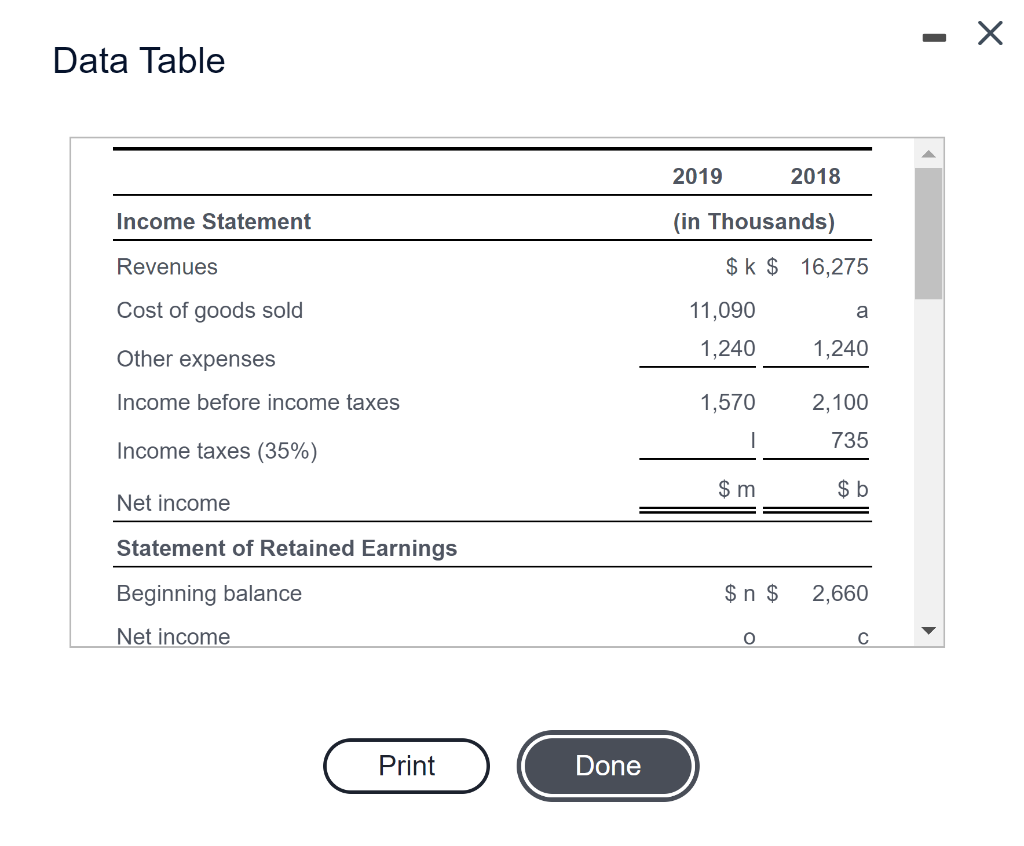Select the Net income row label
This screenshot has height=846, width=1024.
point(173,503)
